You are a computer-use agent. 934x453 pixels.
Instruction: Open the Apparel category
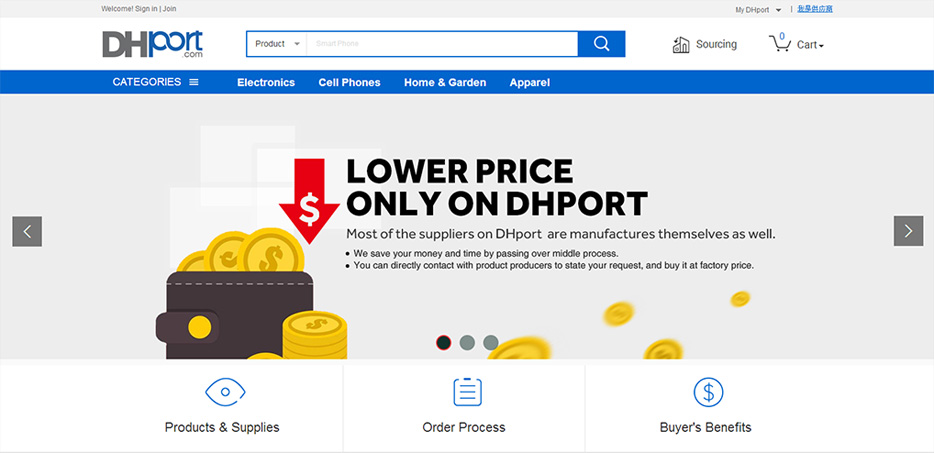(x=530, y=83)
